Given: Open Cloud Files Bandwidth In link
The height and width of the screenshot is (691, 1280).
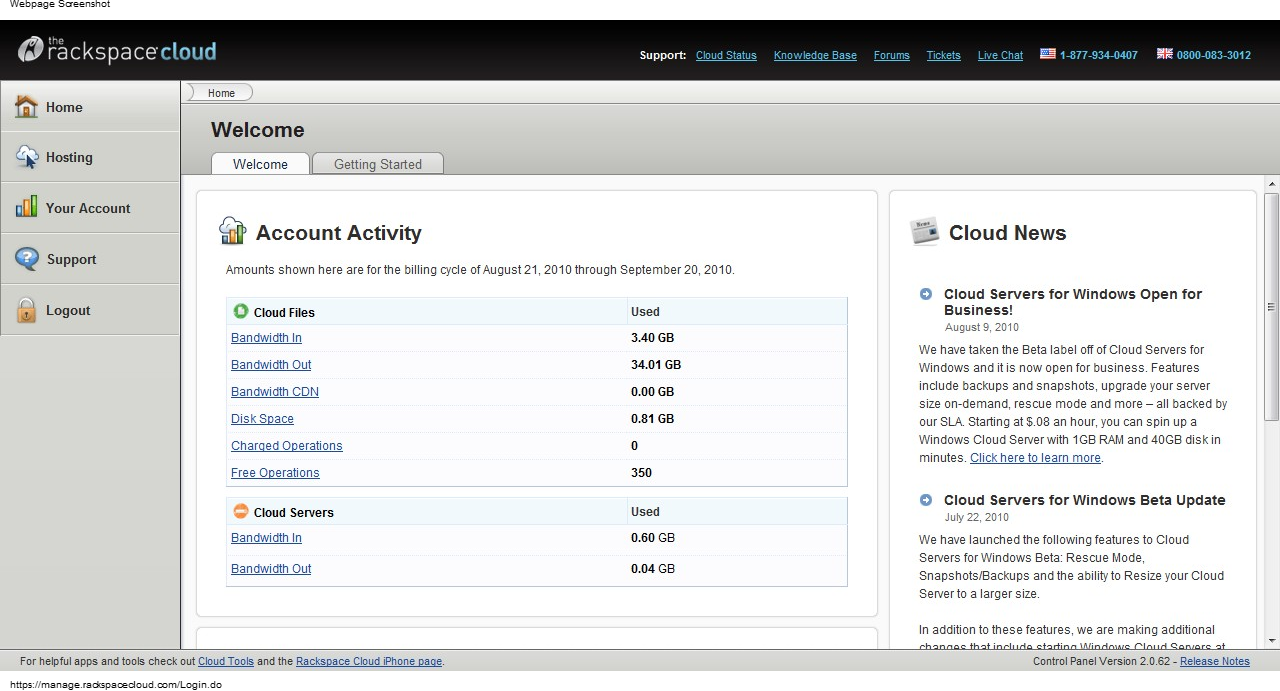Looking at the screenshot, I should (x=266, y=338).
